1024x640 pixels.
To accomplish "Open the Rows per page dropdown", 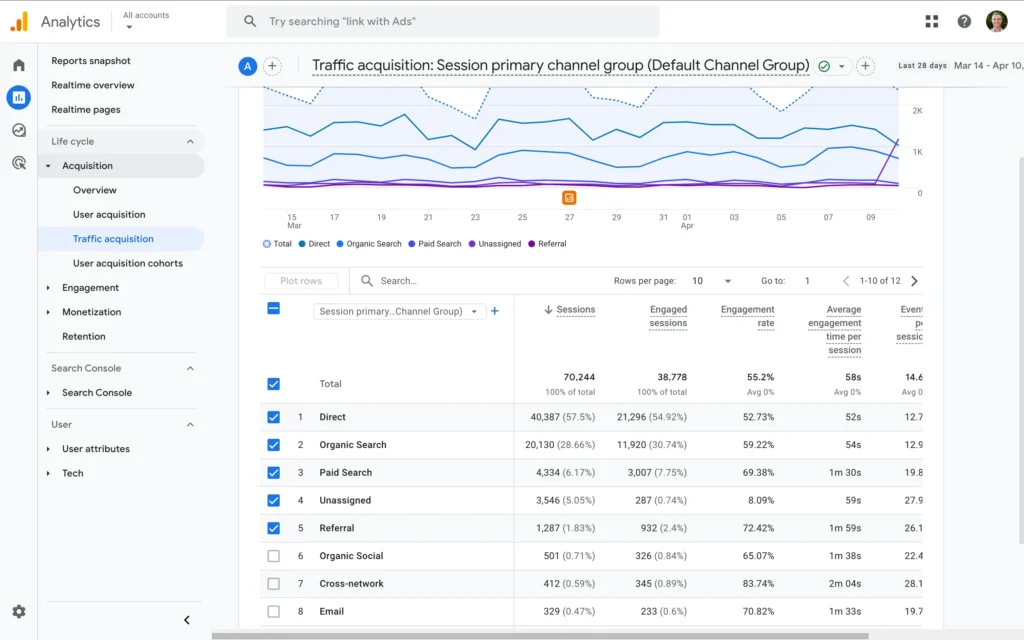I will [713, 281].
